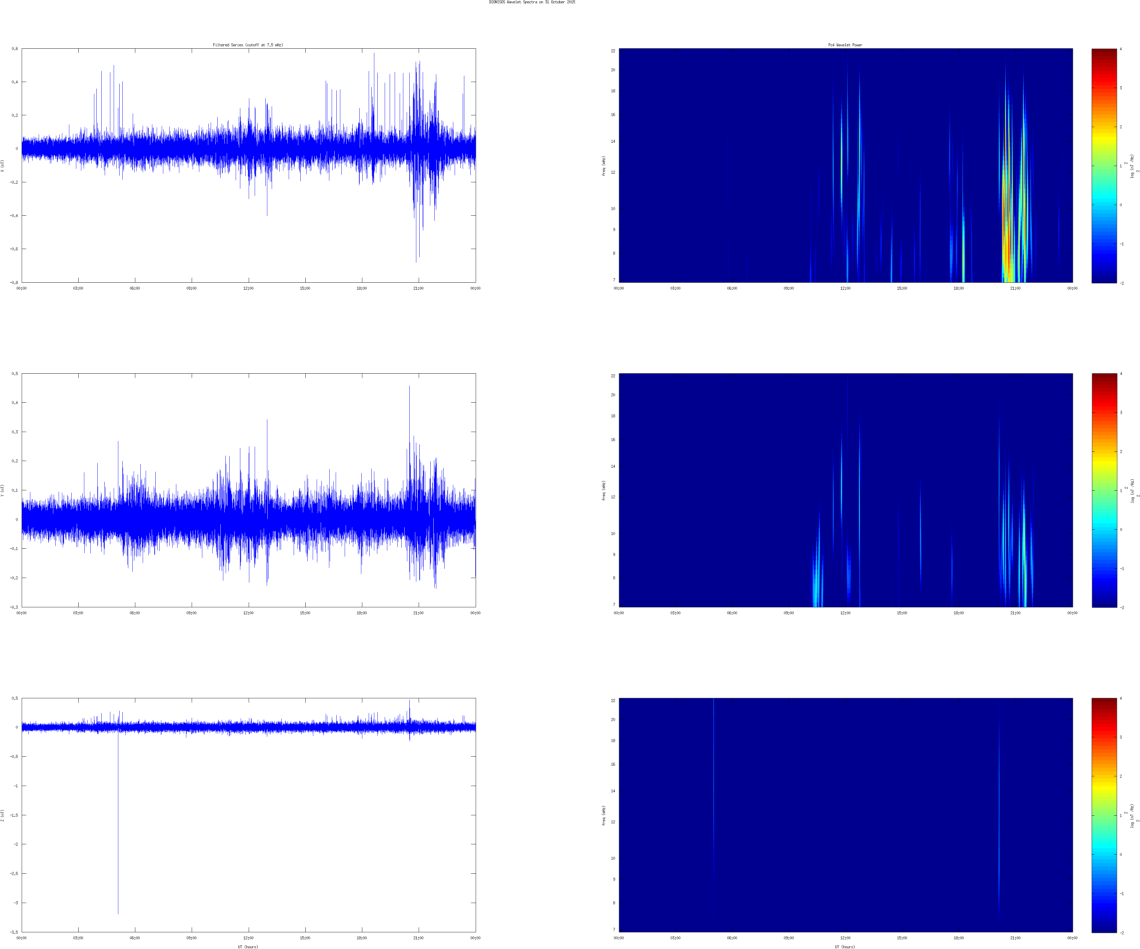Click the Z component wavelet power spectrogram
This screenshot has width=1140, height=949.
[846, 814]
